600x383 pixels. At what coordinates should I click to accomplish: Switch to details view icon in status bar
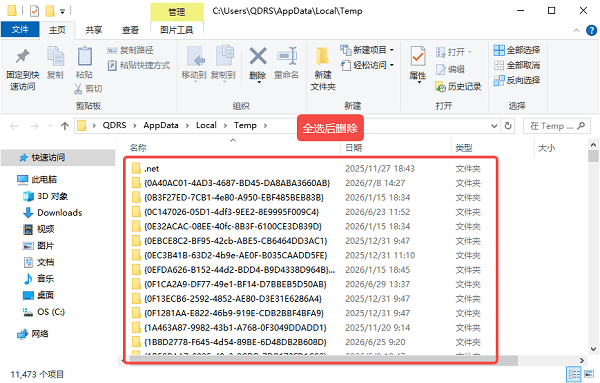pyautogui.click(x=574, y=375)
